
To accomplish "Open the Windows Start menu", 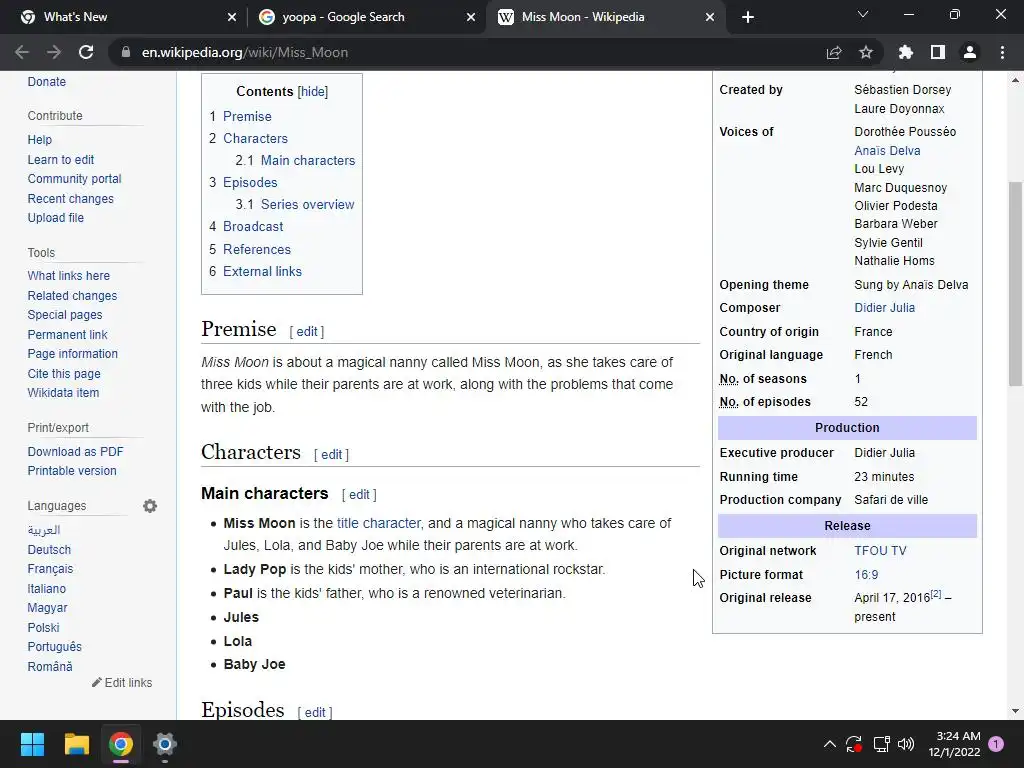I will pyautogui.click(x=32, y=744).
